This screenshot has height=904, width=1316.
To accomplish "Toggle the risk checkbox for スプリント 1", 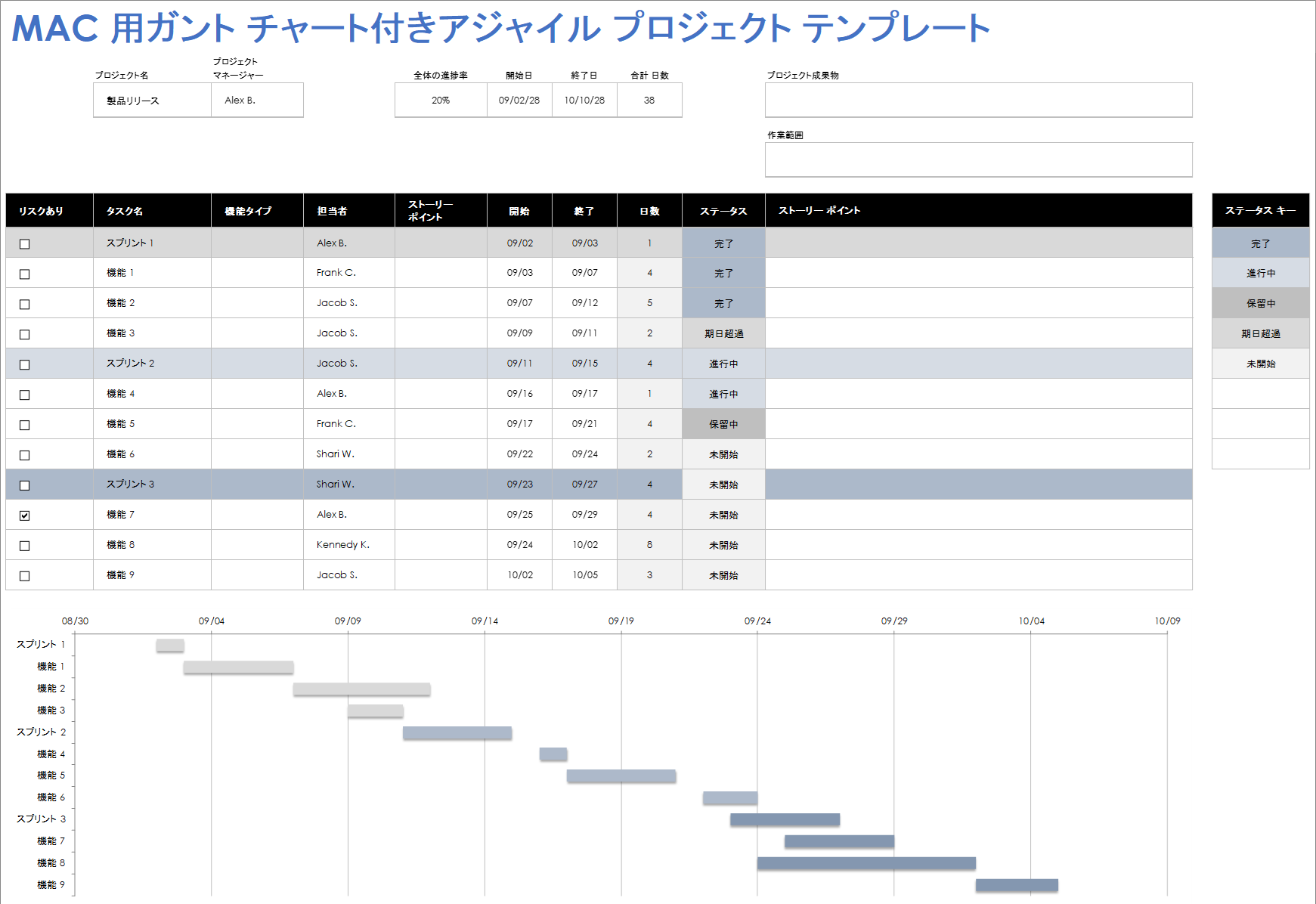I will pyautogui.click(x=24, y=244).
